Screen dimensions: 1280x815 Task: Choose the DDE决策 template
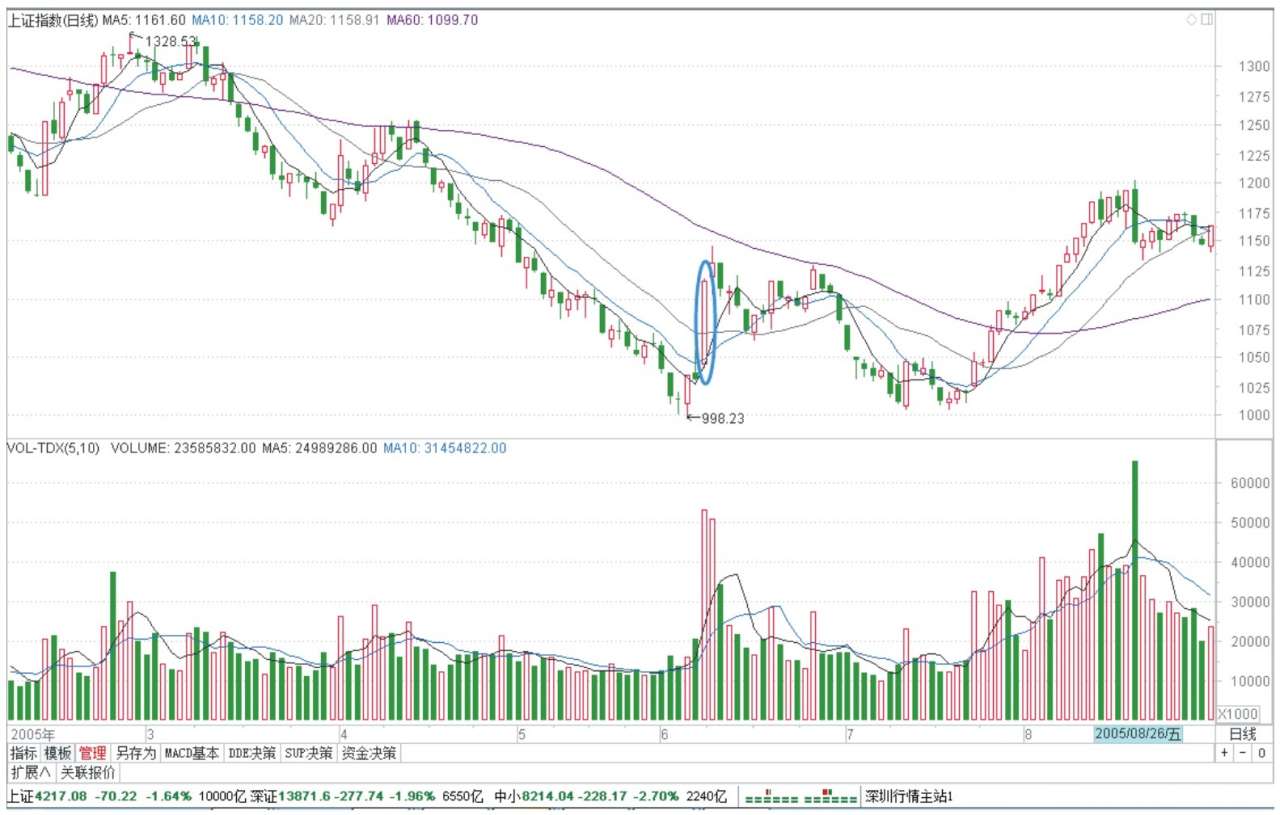click(252, 753)
